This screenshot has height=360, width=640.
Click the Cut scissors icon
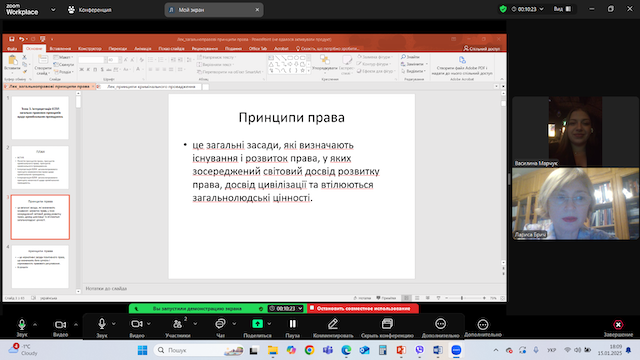[24, 57]
